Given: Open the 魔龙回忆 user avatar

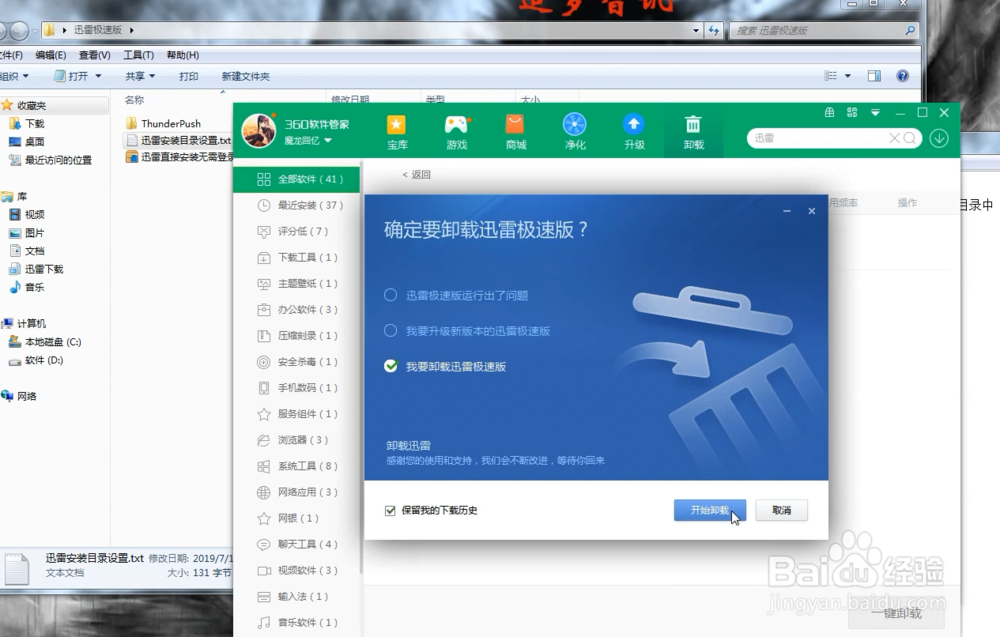Looking at the screenshot, I should (x=258, y=131).
